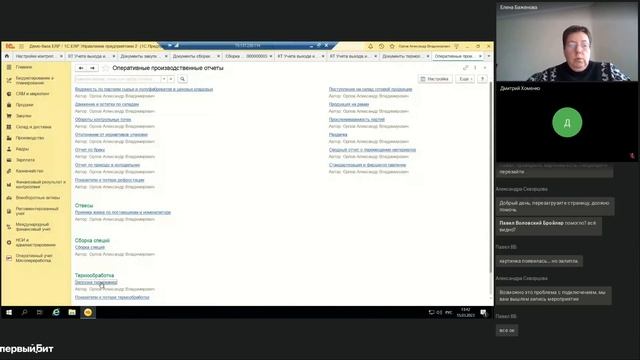Screen dimensions: 640x360
Task: Select the Оперативные произ... tab
Action: pyautogui.click(x=454, y=56)
